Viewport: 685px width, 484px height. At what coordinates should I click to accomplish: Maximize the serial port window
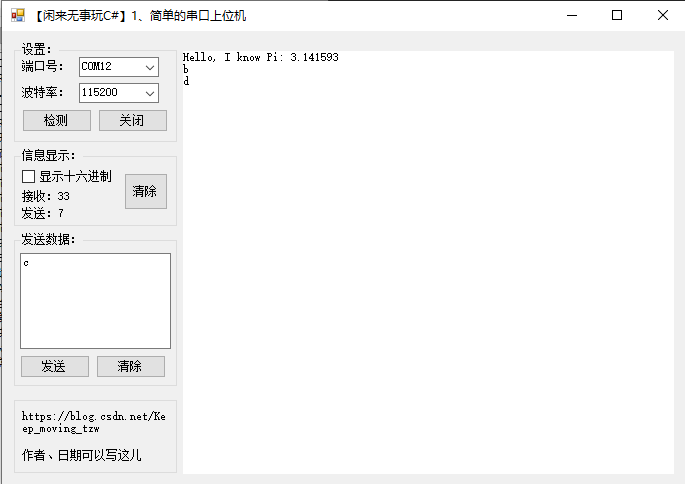point(617,15)
